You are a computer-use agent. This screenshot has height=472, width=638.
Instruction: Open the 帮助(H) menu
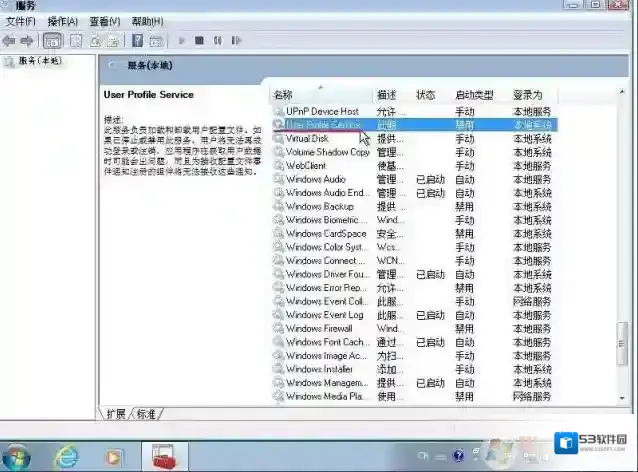coord(147,21)
